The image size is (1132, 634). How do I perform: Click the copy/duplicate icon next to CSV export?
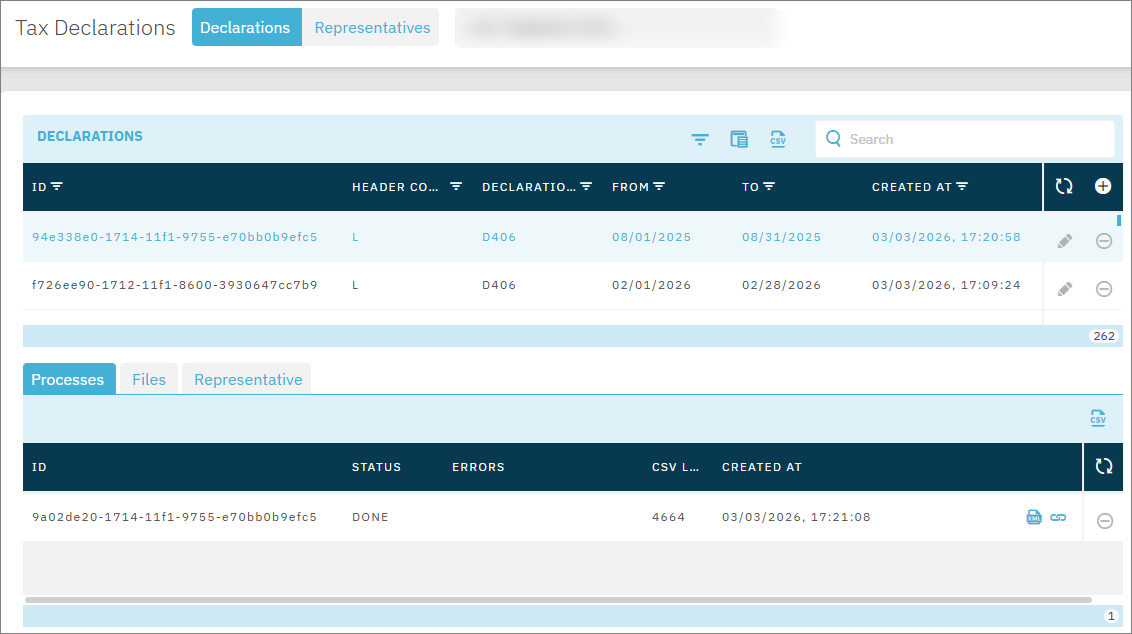[739, 139]
